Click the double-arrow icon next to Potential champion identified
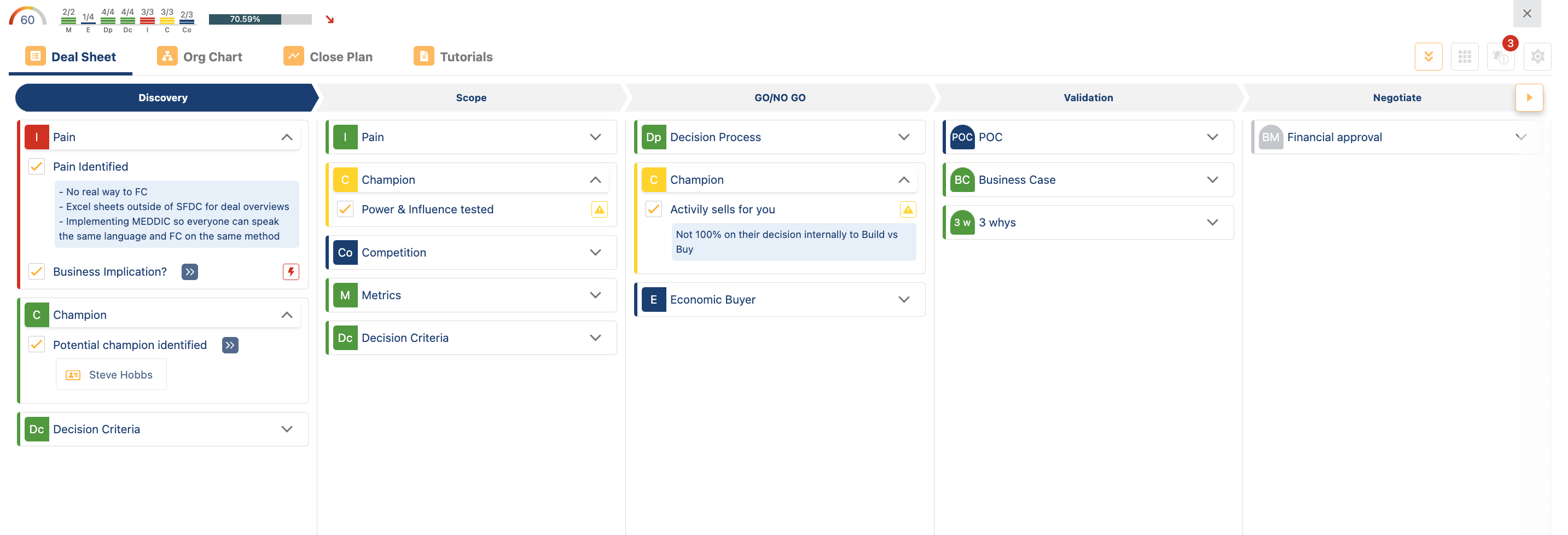Viewport: 1568px width, 535px height. click(229, 345)
